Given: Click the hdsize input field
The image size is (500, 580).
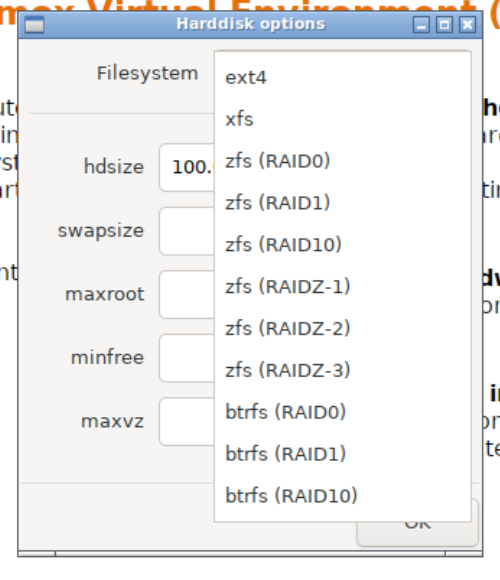Looking at the screenshot, I should pos(187,167).
